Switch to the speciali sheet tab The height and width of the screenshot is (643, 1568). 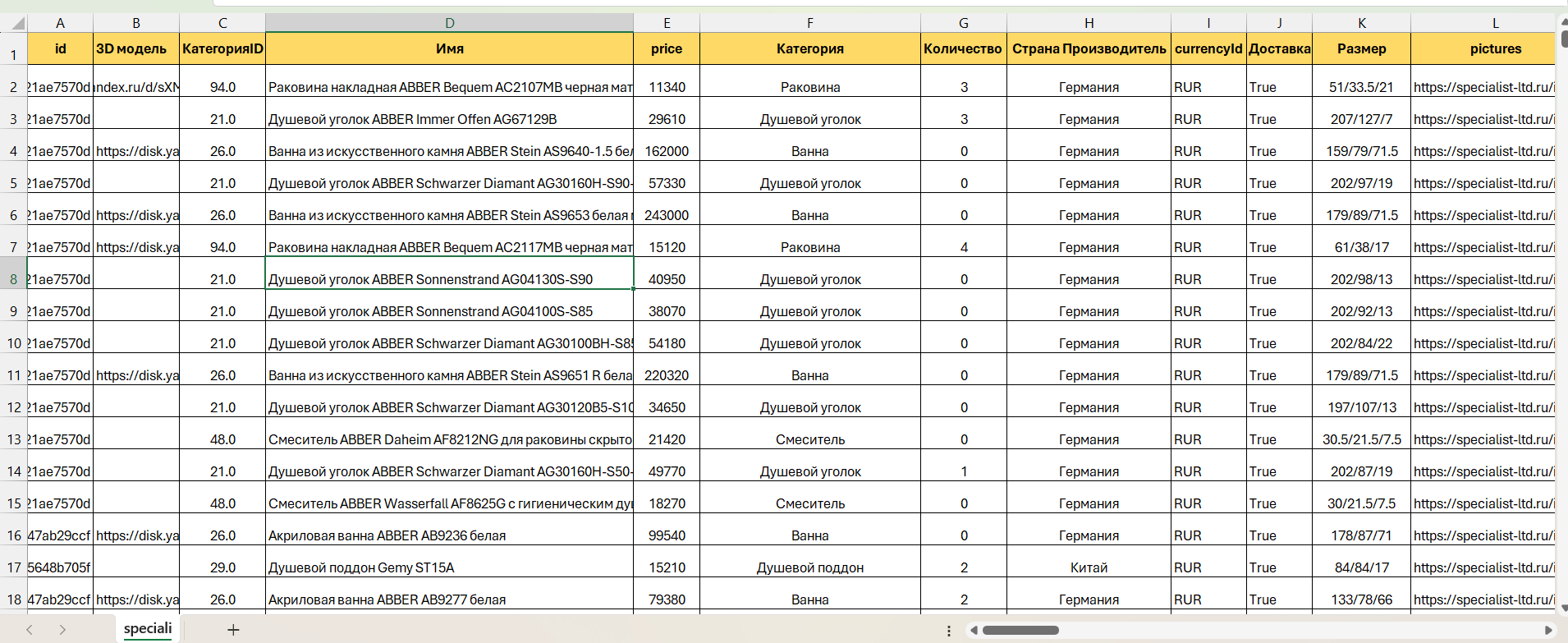(148, 629)
